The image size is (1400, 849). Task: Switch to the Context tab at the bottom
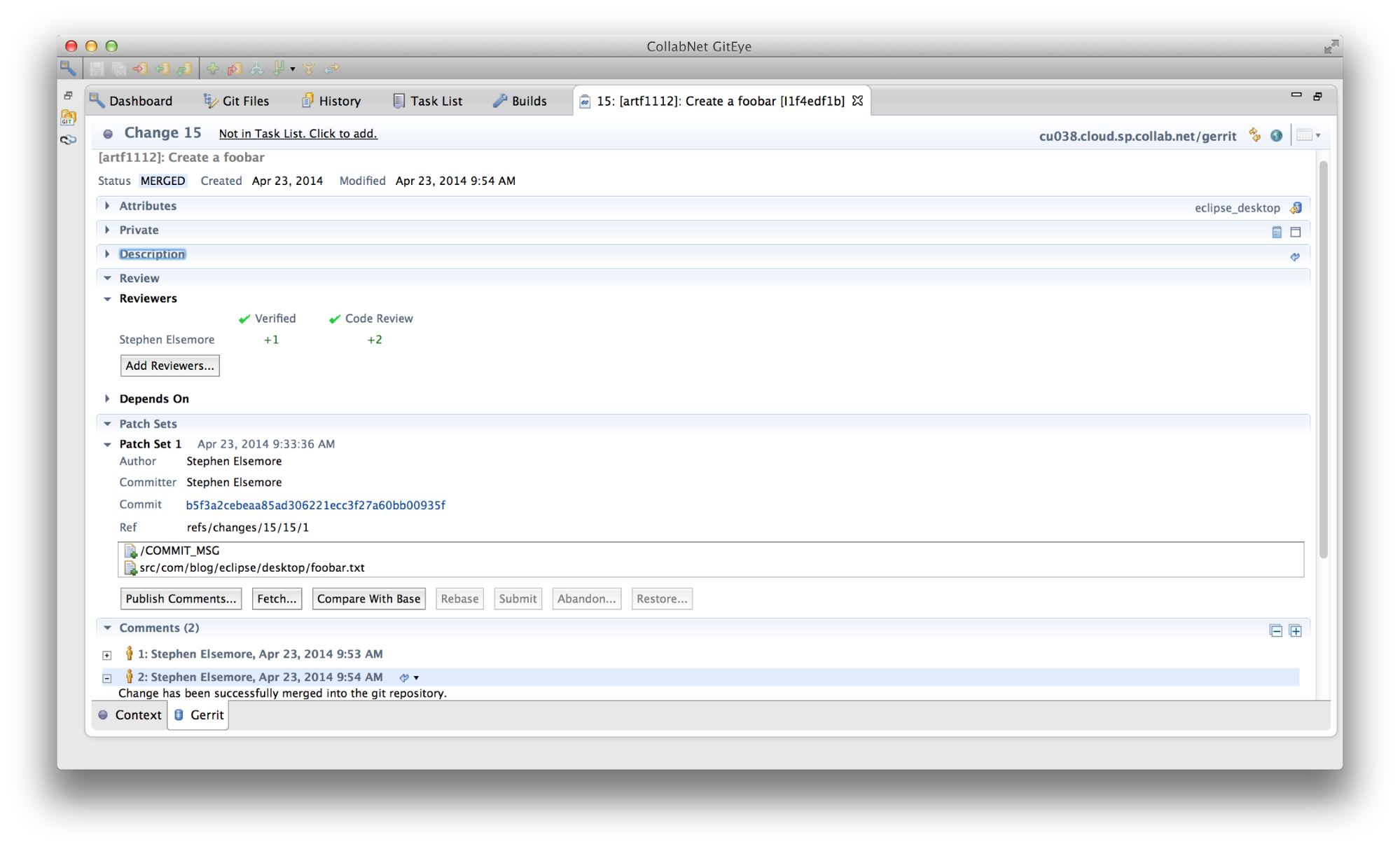(x=137, y=715)
